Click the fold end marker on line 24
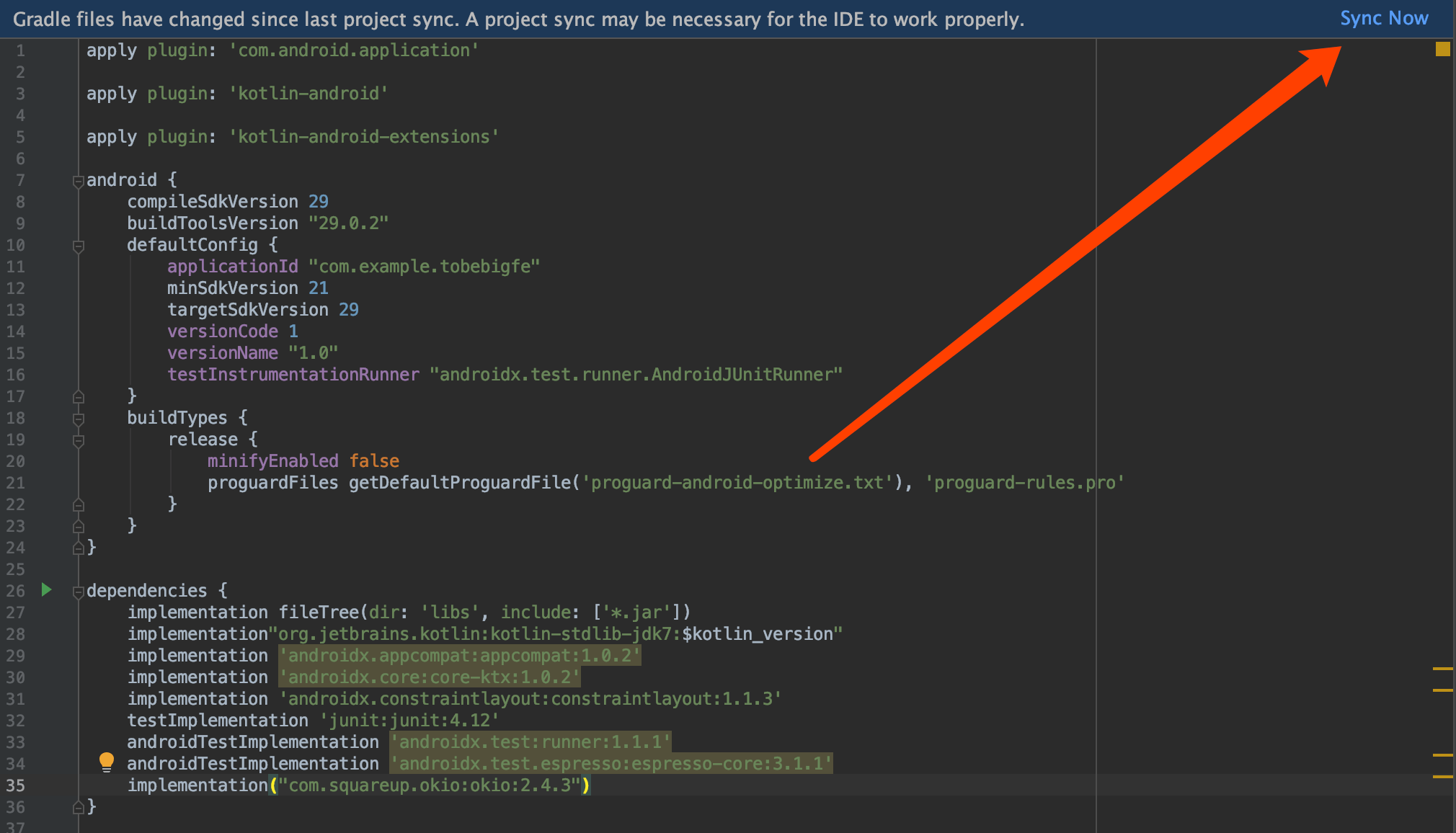The width and height of the screenshot is (1456, 833). coord(79,548)
